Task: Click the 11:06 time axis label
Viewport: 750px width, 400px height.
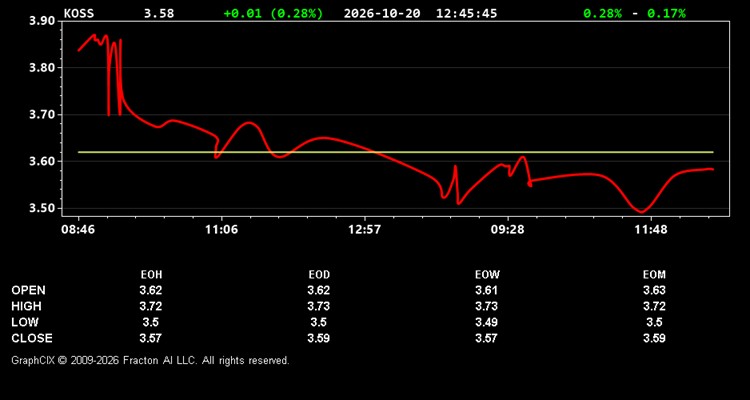Action: [x=221, y=230]
